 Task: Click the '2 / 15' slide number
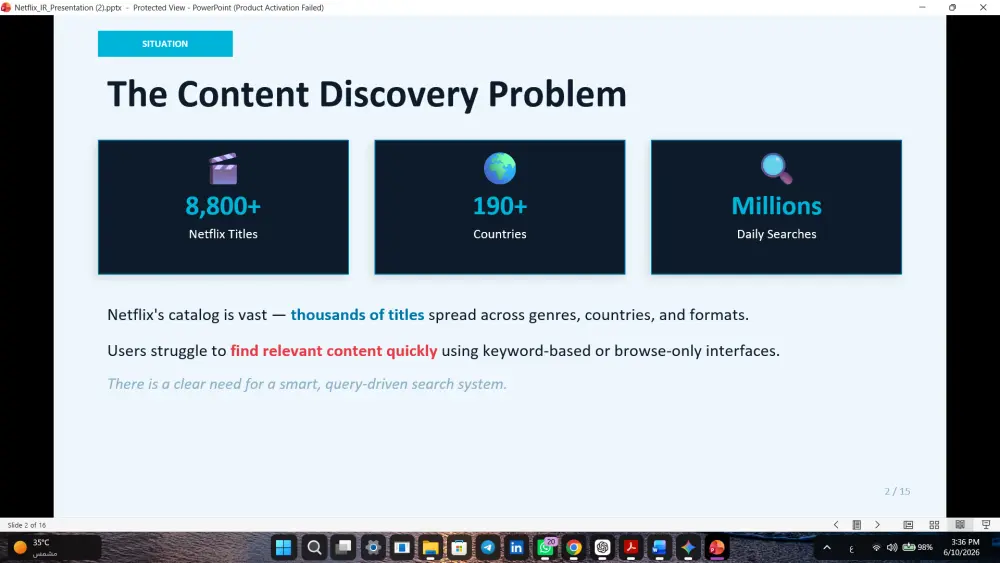pos(897,491)
